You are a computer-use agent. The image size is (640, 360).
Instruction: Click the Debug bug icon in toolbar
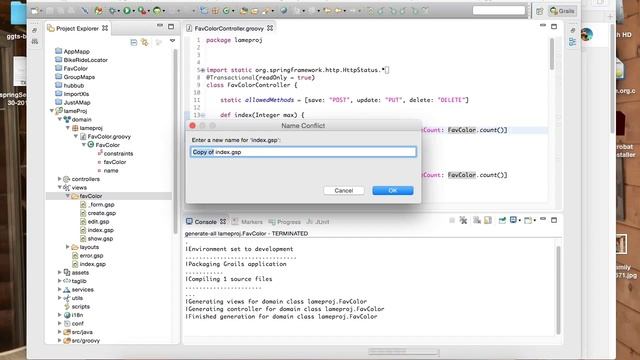113,11
